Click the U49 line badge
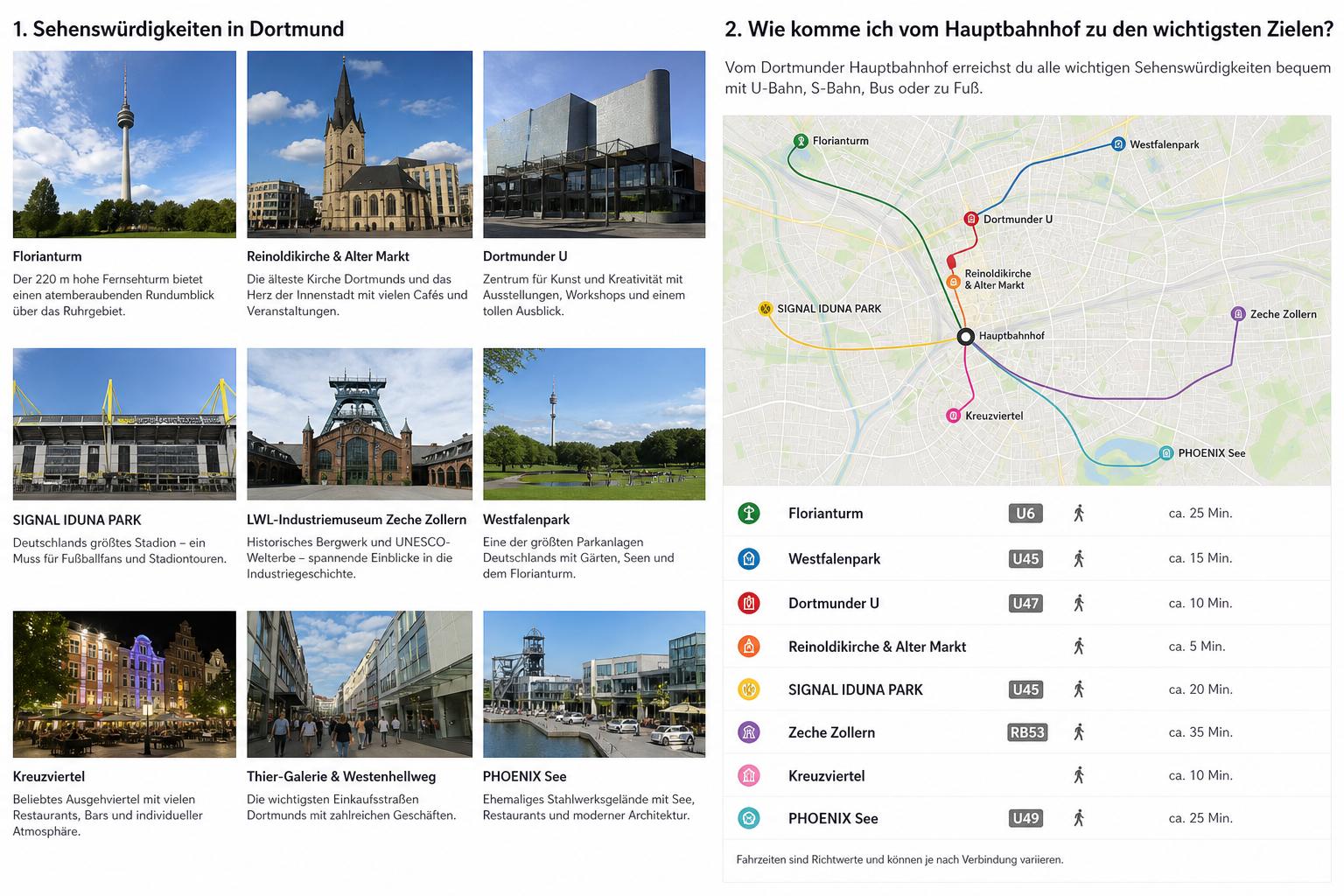 pos(1025,818)
